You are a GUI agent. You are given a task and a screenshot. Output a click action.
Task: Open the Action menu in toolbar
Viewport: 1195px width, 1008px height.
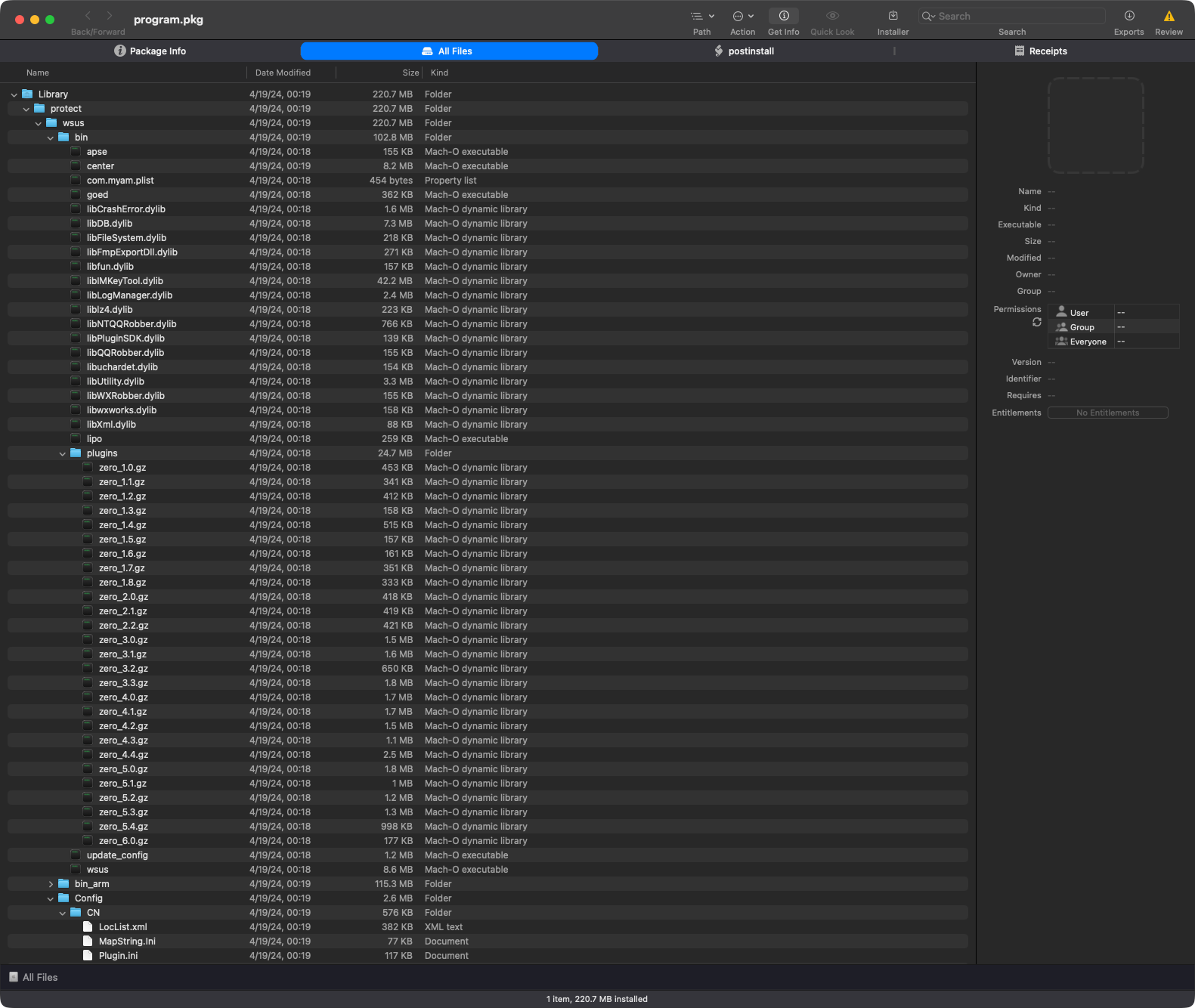(742, 17)
